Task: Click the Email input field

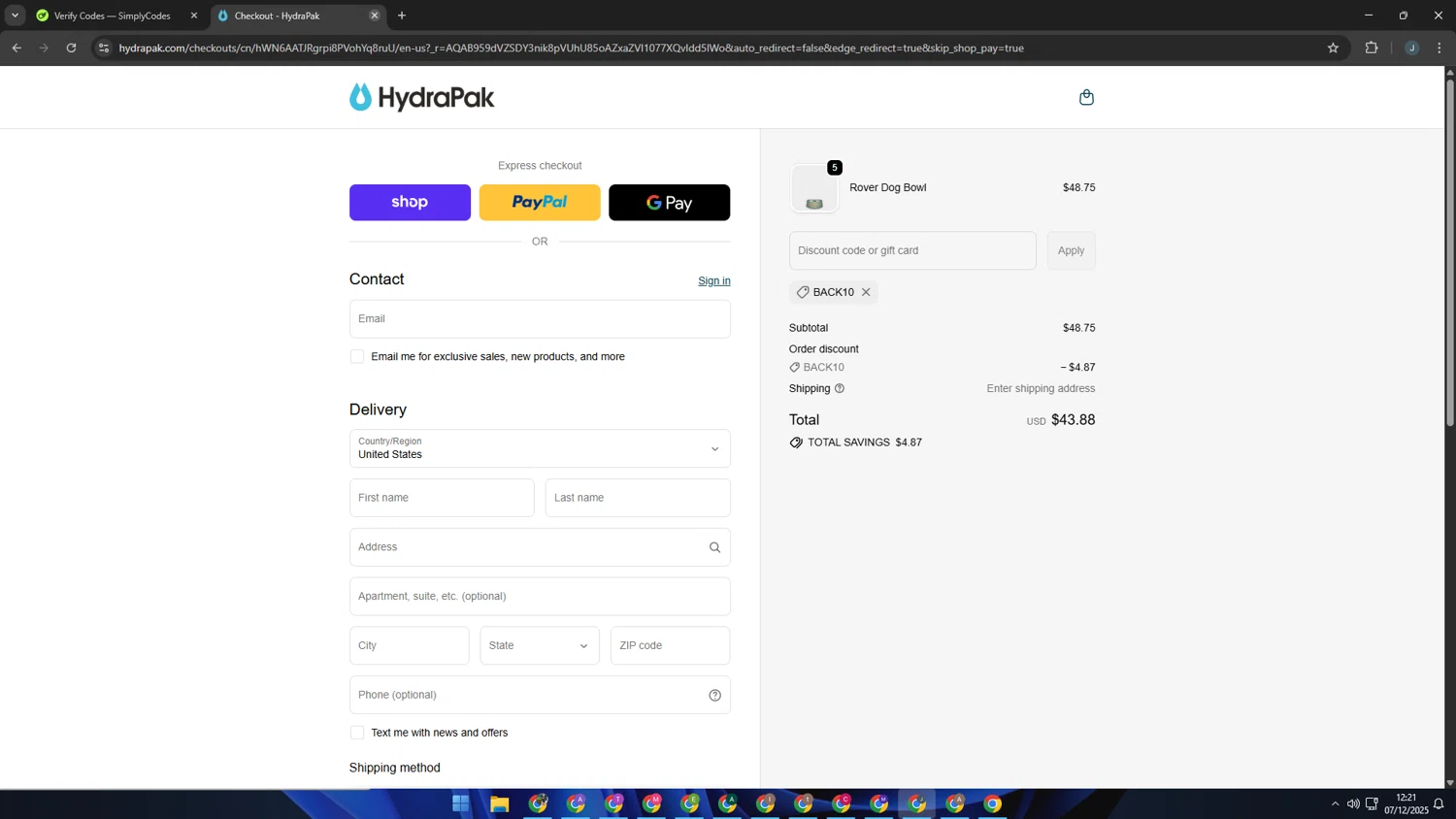Action: (x=540, y=318)
